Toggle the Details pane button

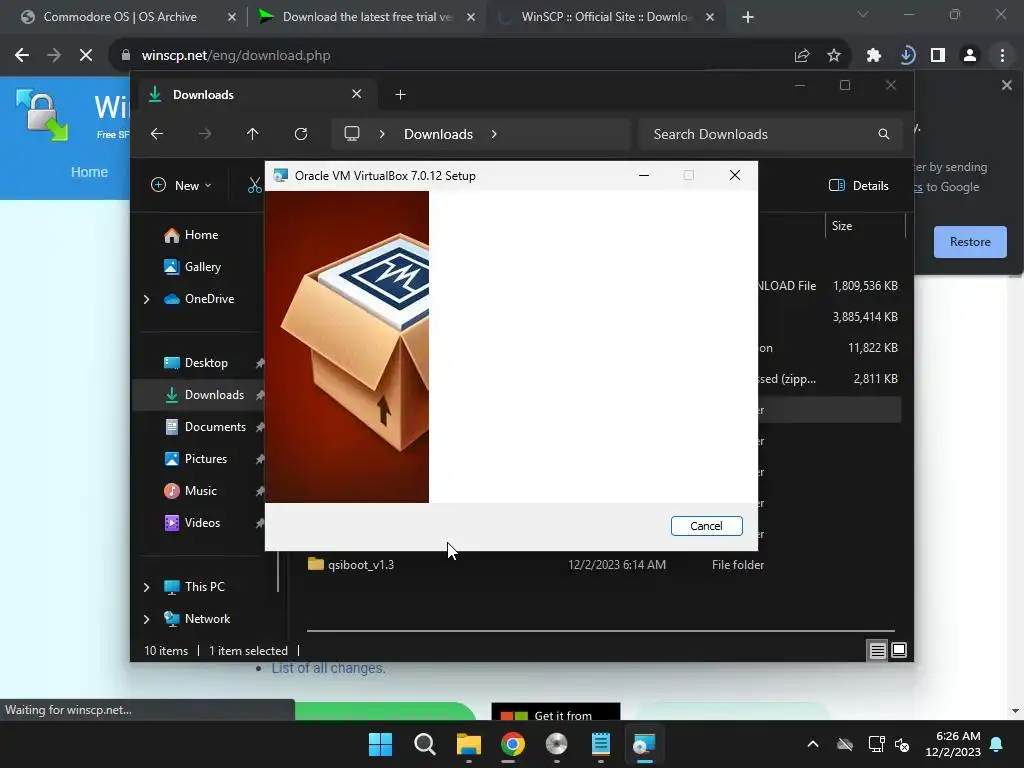[x=859, y=185]
